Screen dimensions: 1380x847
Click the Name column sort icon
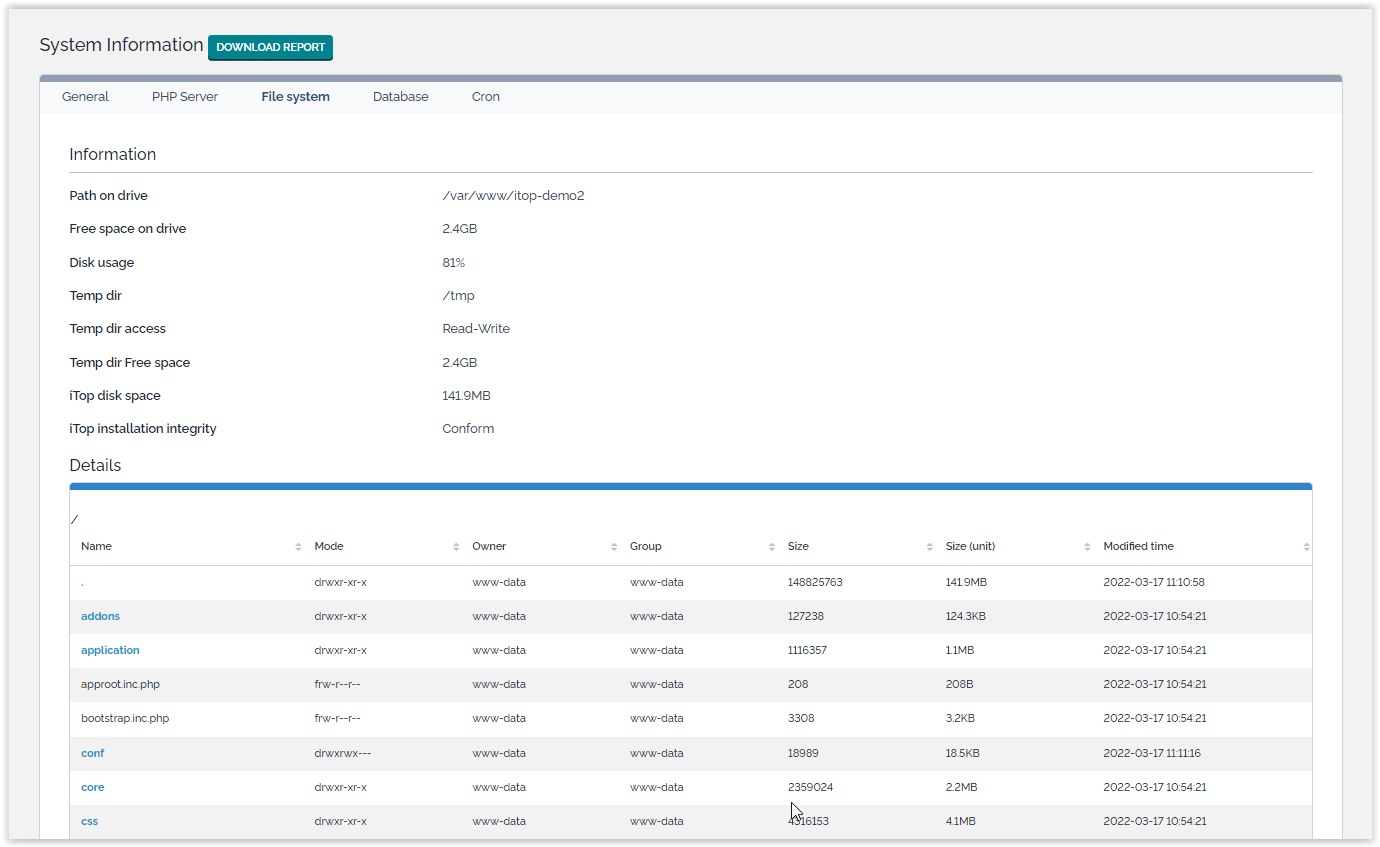tap(298, 547)
